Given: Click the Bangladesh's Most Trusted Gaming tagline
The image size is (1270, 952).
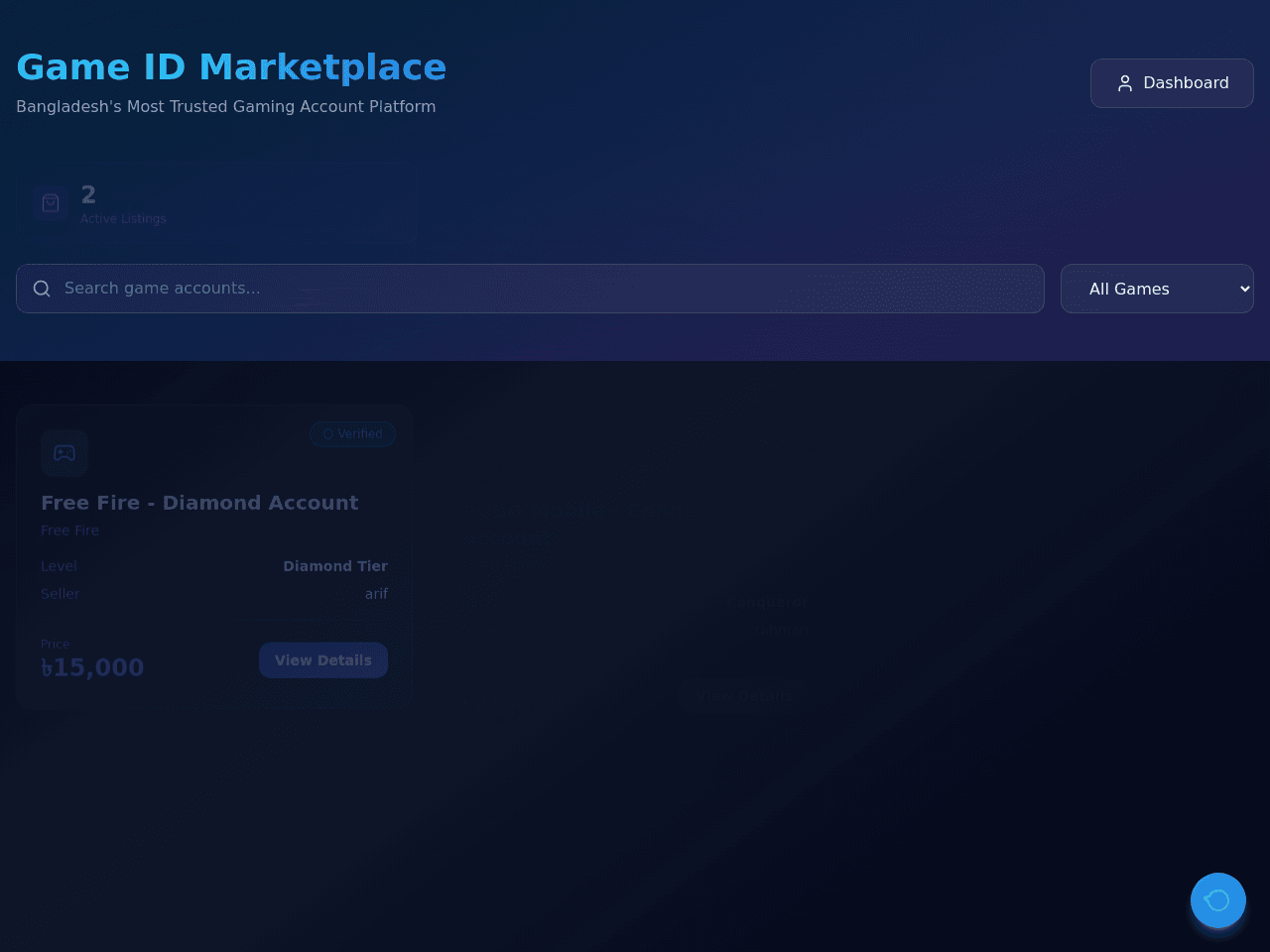Looking at the screenshot, I should click(x=226, y=107).
